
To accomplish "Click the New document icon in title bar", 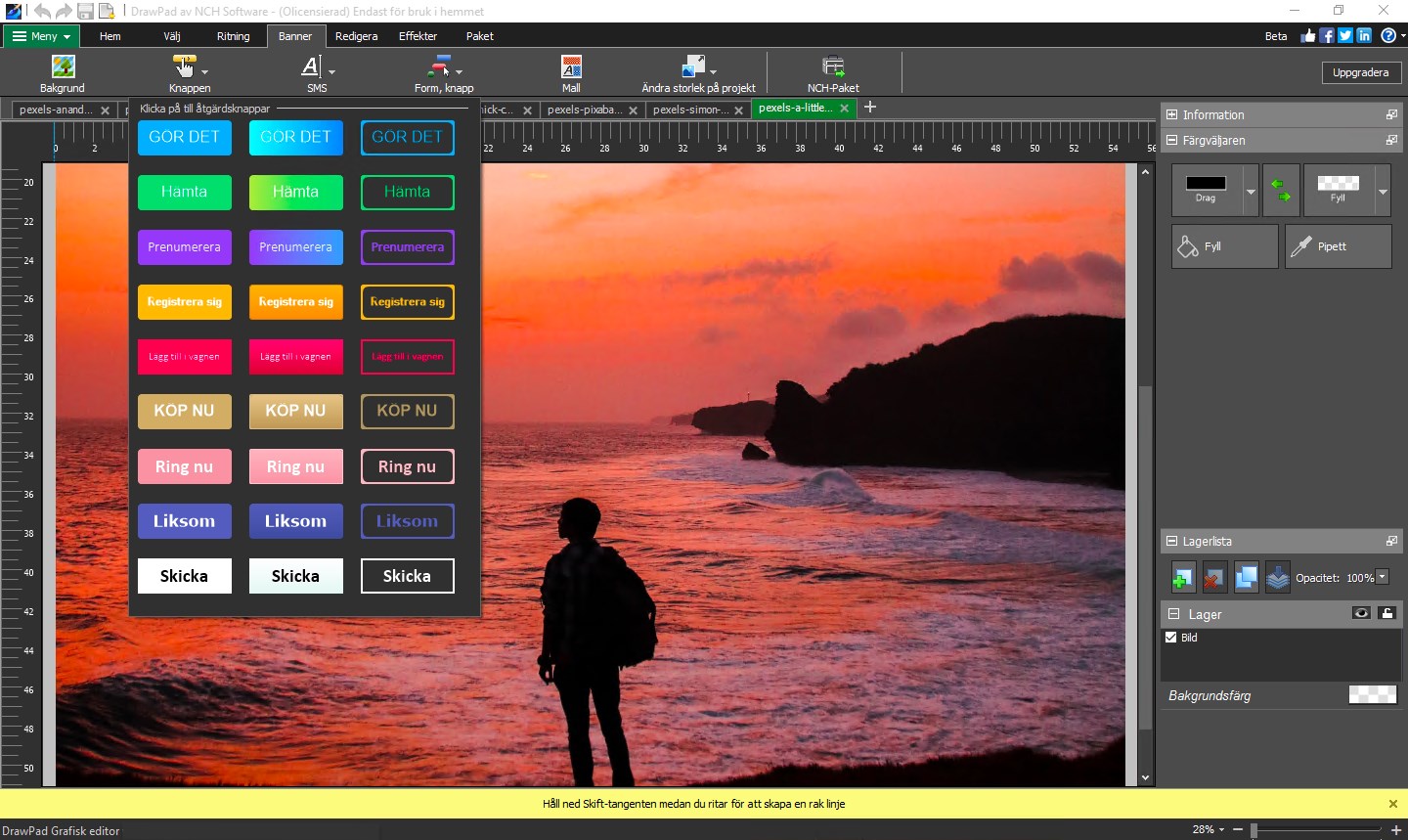I will pyautogui.click(x=107, y=11).
